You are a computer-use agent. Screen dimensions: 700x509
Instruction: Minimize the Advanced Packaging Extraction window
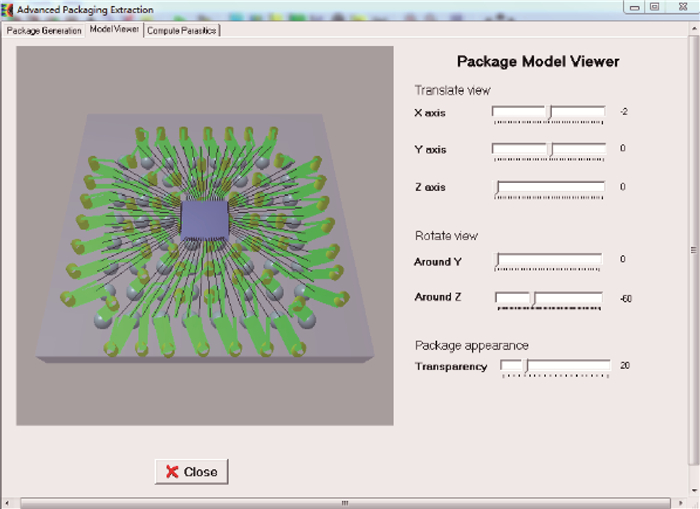pos(634,7)
